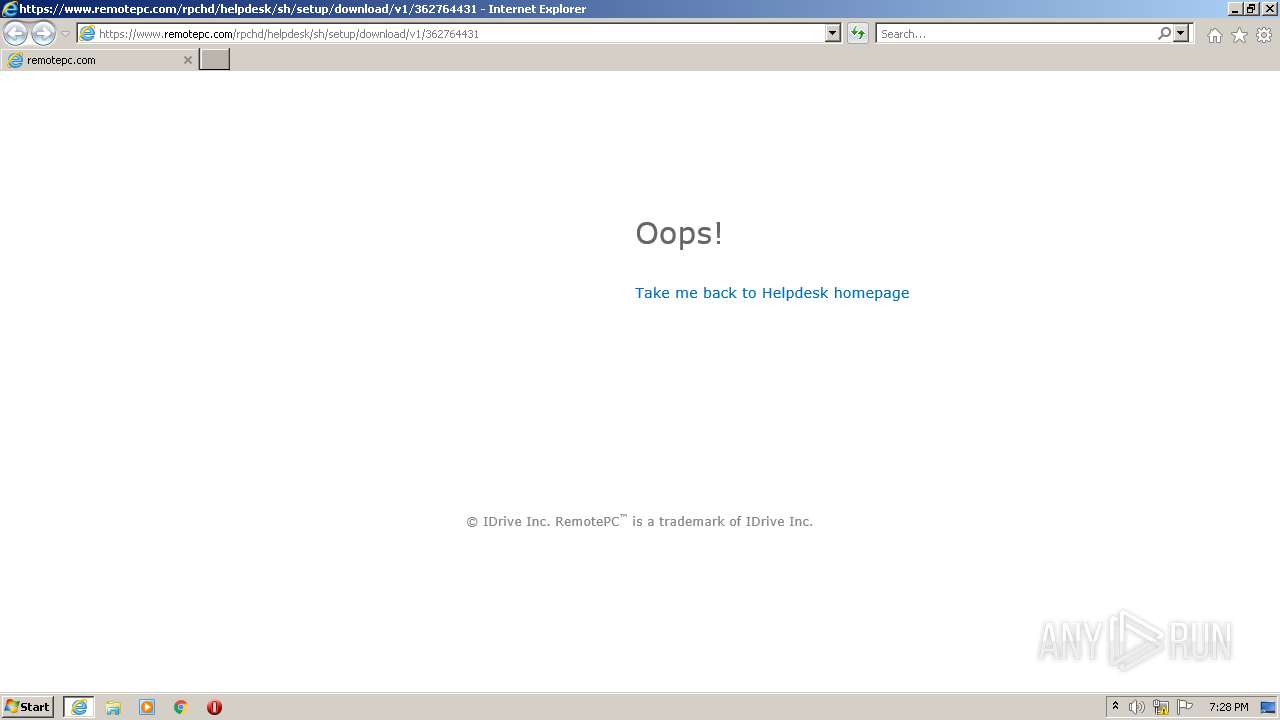Open the network status tray icon
This screenshot has height=720, width=1280.
pyautogui.click(x=1161, y=707)
